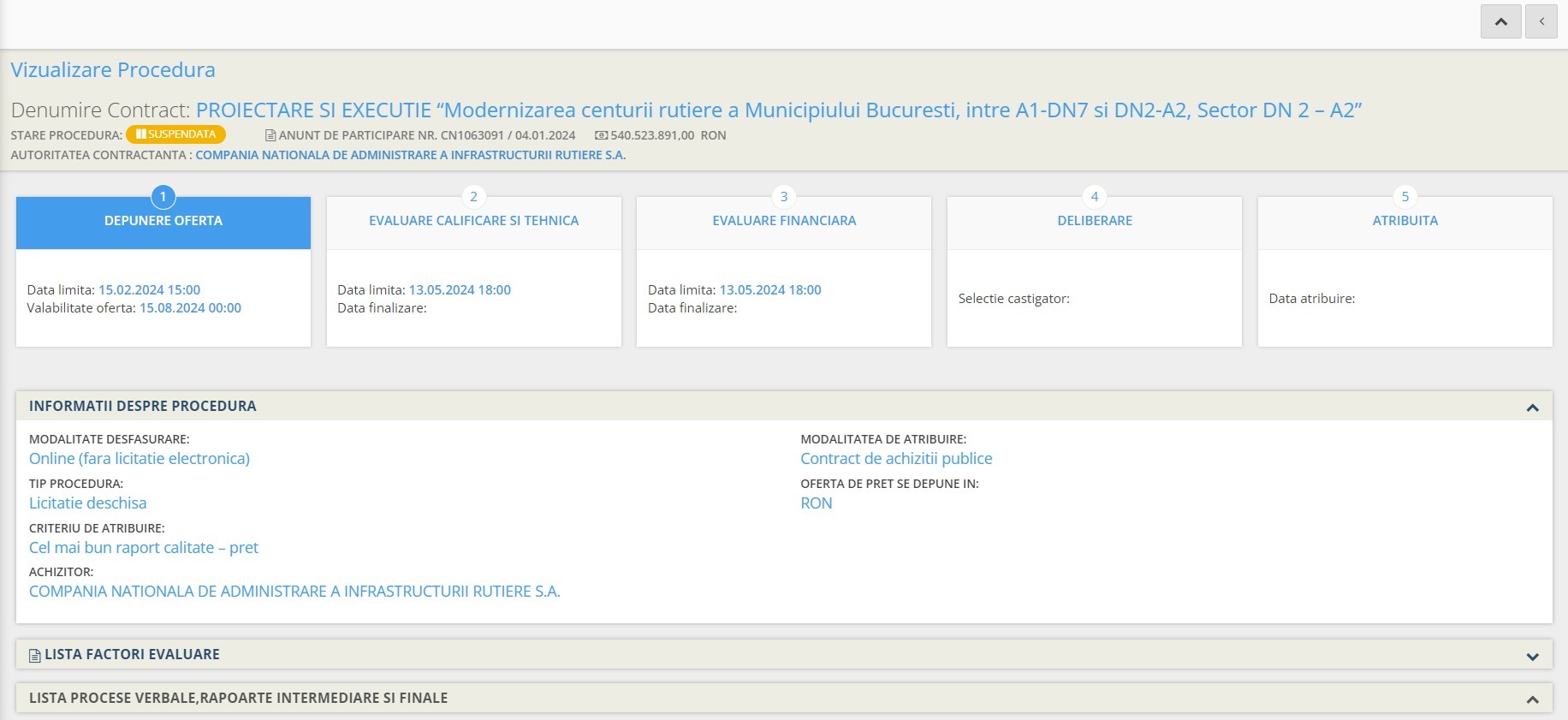Select the DEPUNERE OFERTA step tab

tap(163, 223)
